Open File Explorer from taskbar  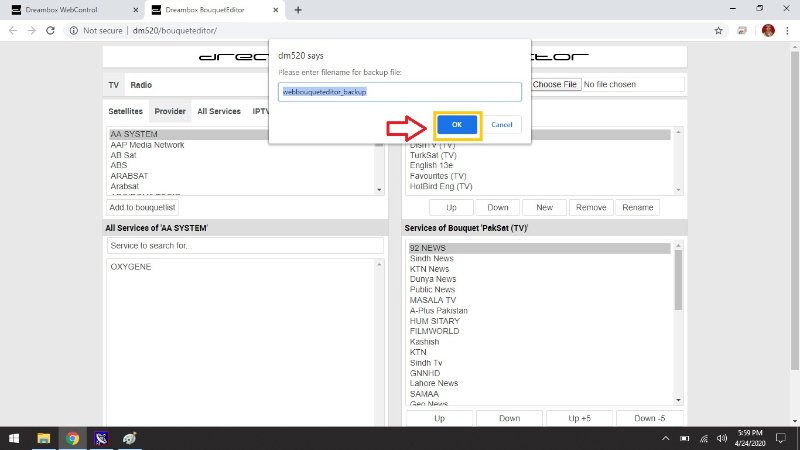(43, 438)
